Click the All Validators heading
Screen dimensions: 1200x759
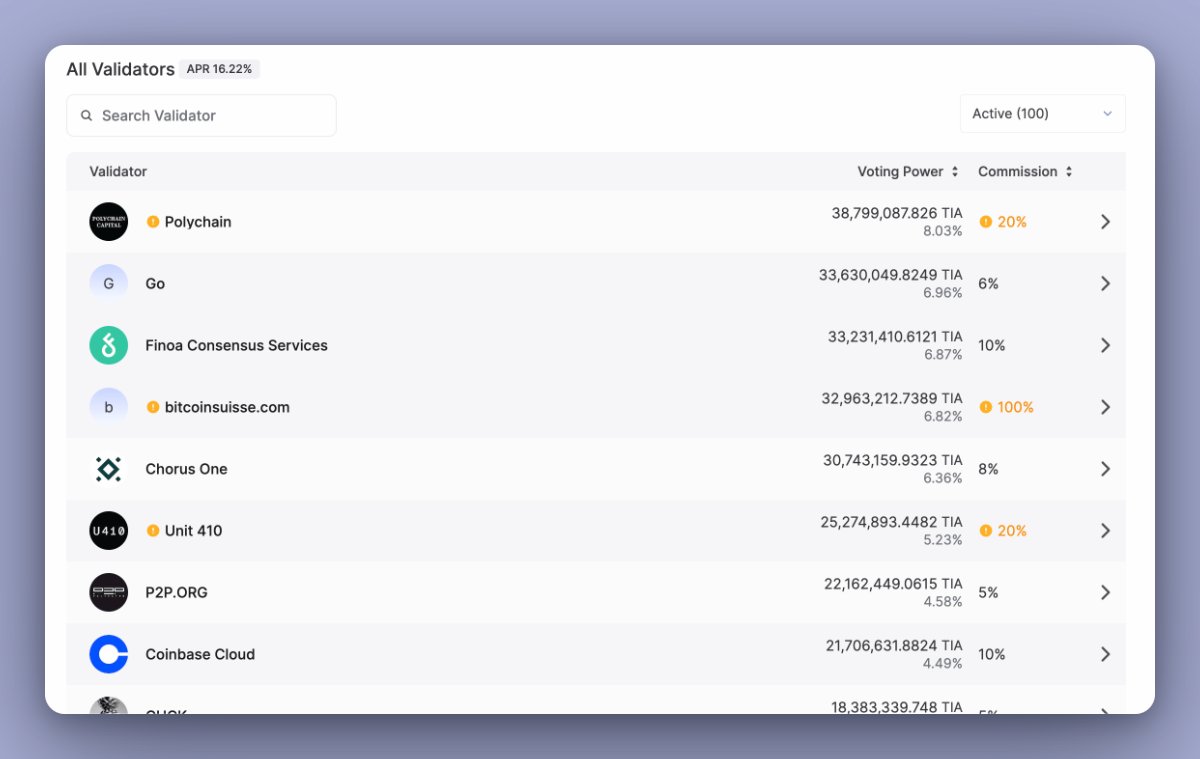click(120, 70)
